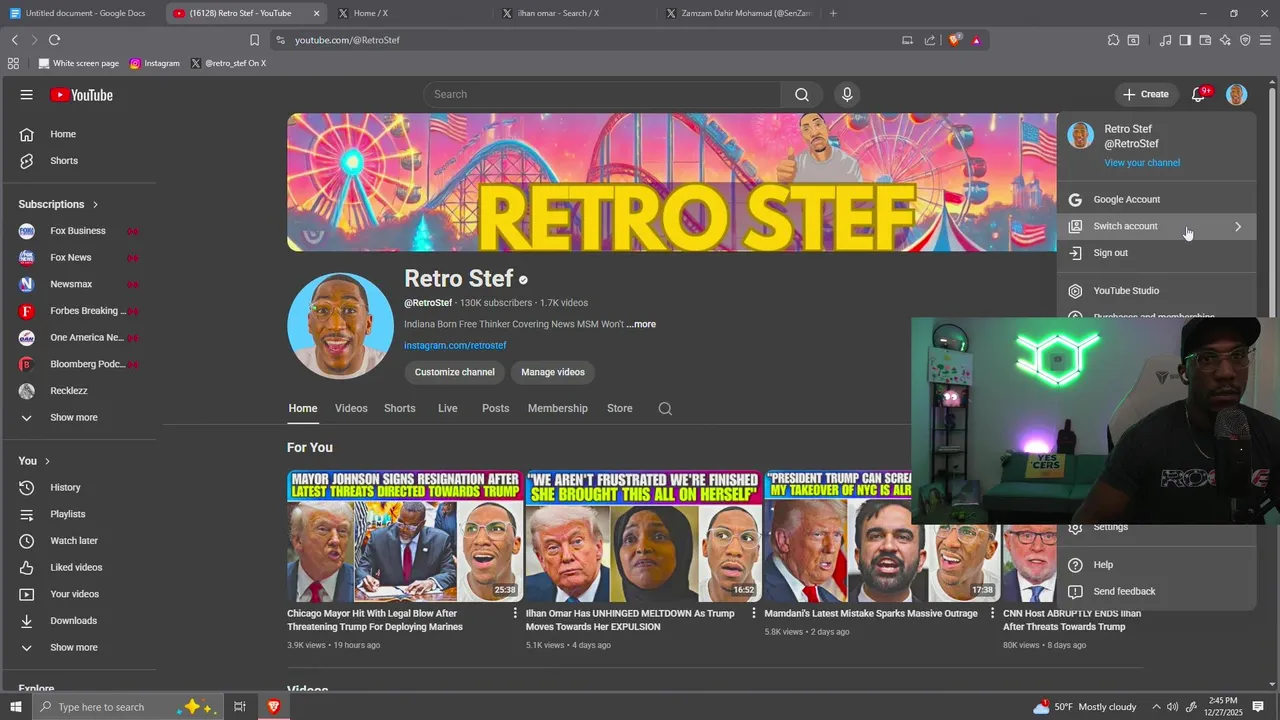1280x720 pixels.
Task: Open the Store channel tab
Action: tap(620, 408)
